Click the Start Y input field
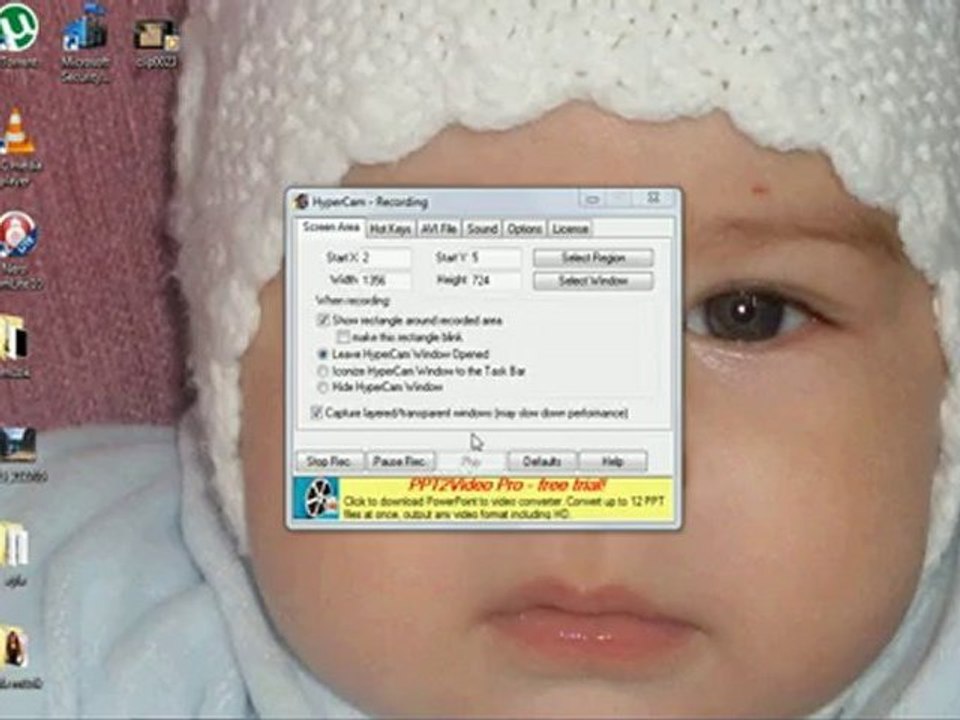The width and height of the screenshot is (960, 720). pos(496,258)
